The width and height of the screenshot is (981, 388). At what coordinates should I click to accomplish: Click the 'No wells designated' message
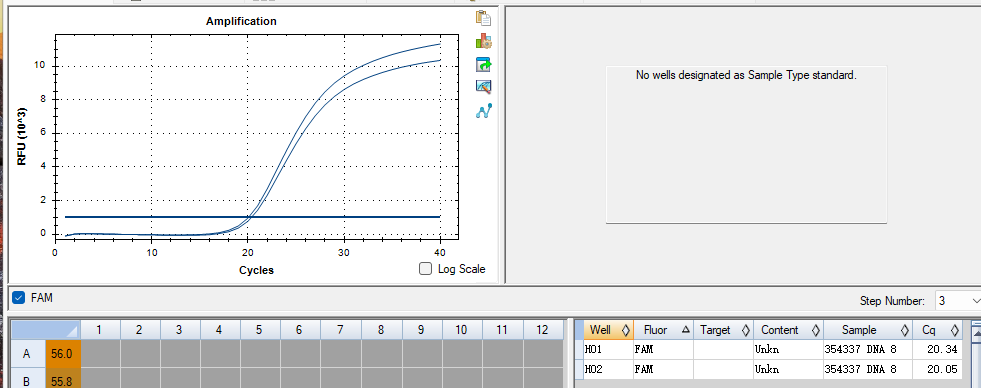click(746, 75)
